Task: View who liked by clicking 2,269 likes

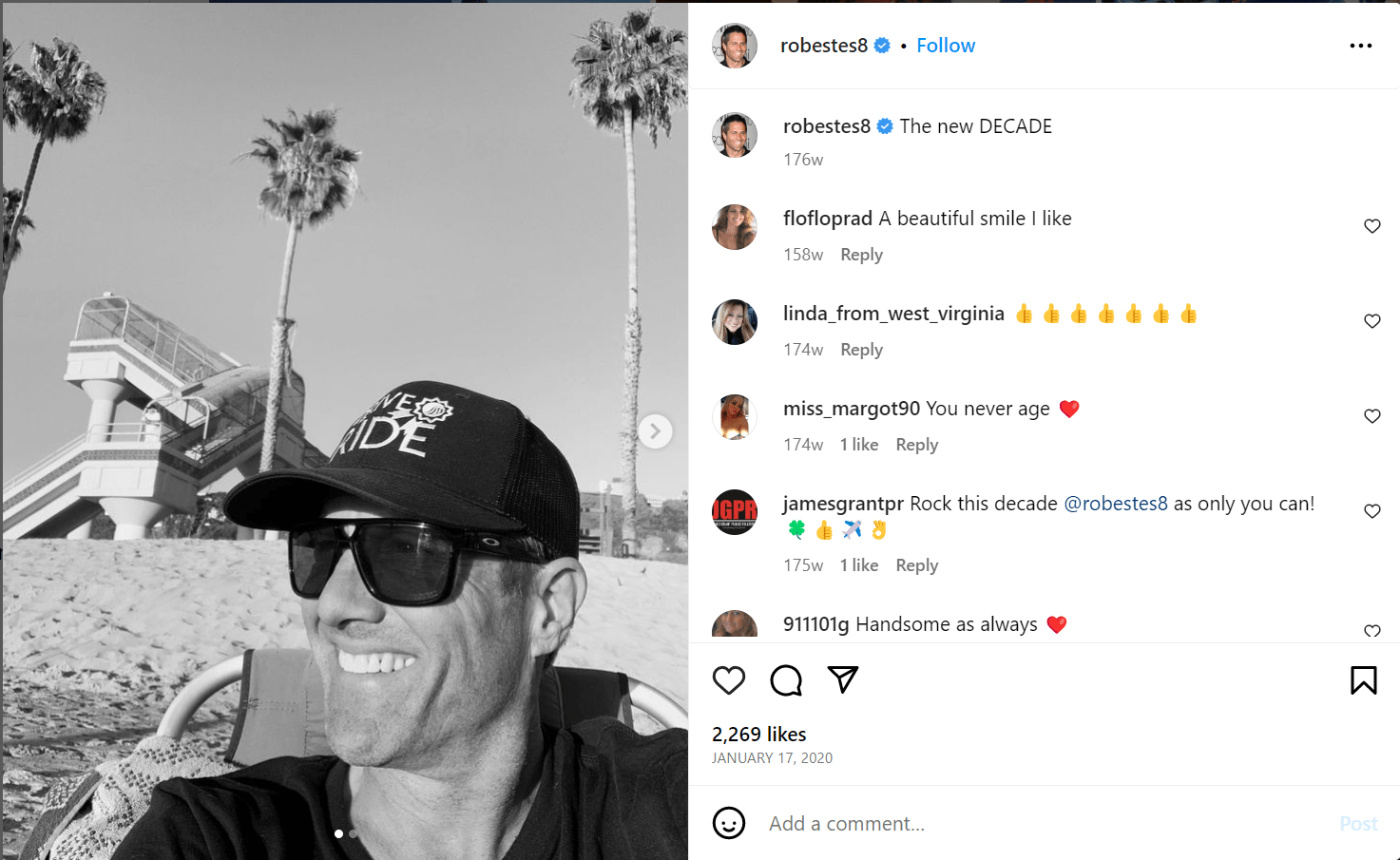Action: (x=758, y=734)
